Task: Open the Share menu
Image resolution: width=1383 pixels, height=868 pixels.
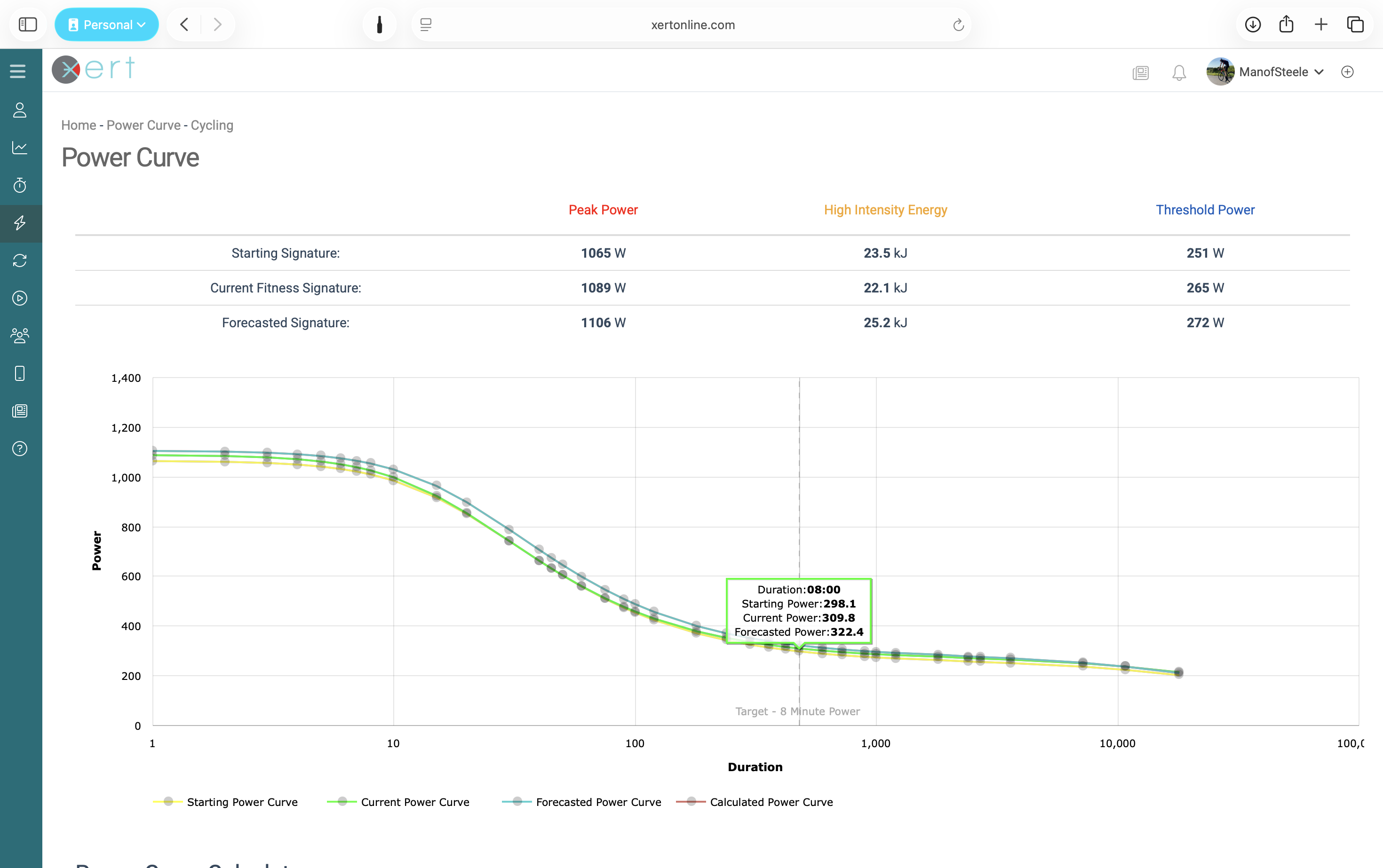Action: [x=1287, y=24]
